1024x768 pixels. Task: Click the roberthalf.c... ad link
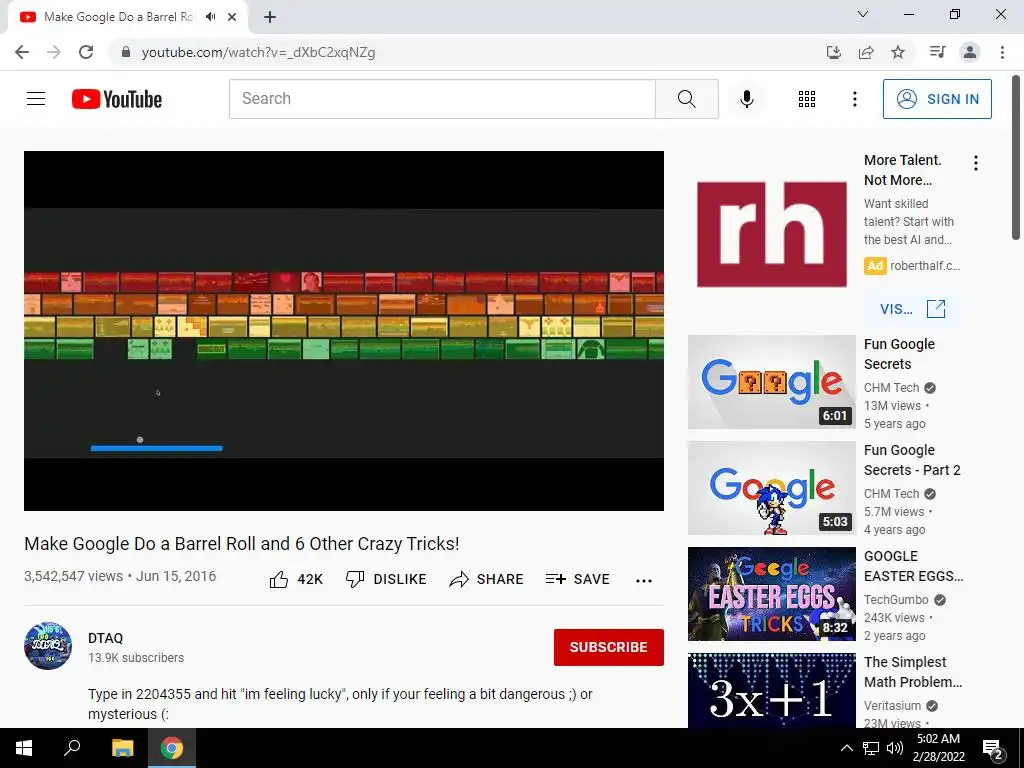pos(925,266)
